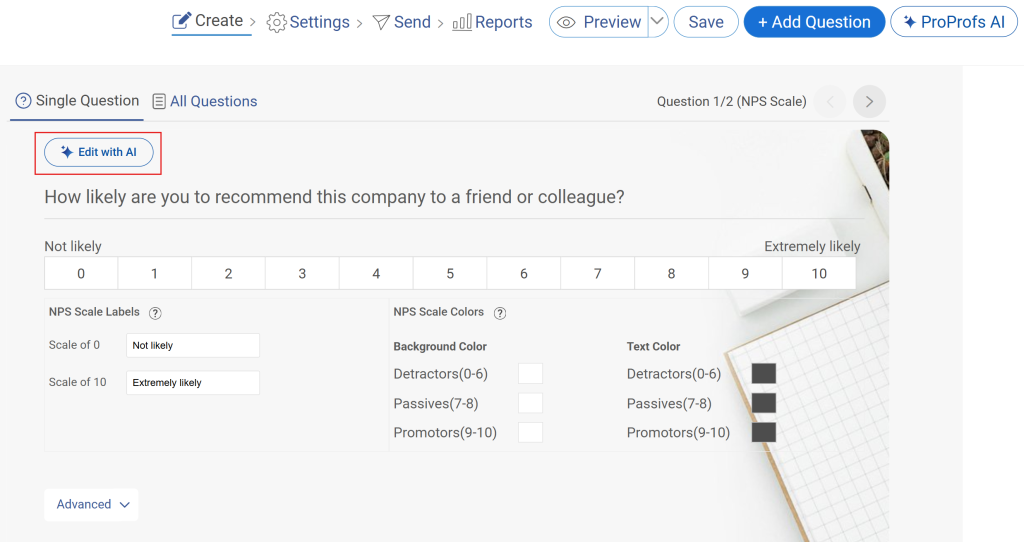Screen dimensions: 1024x542
Task: Select rating 8 on NPS scale
Action: click(671, 274)
